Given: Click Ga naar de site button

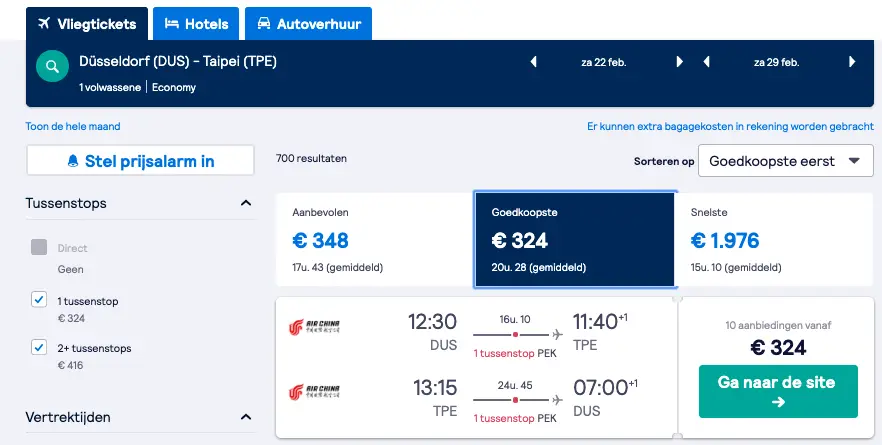Looking at the screenshot, I should [x=778, y=392].
